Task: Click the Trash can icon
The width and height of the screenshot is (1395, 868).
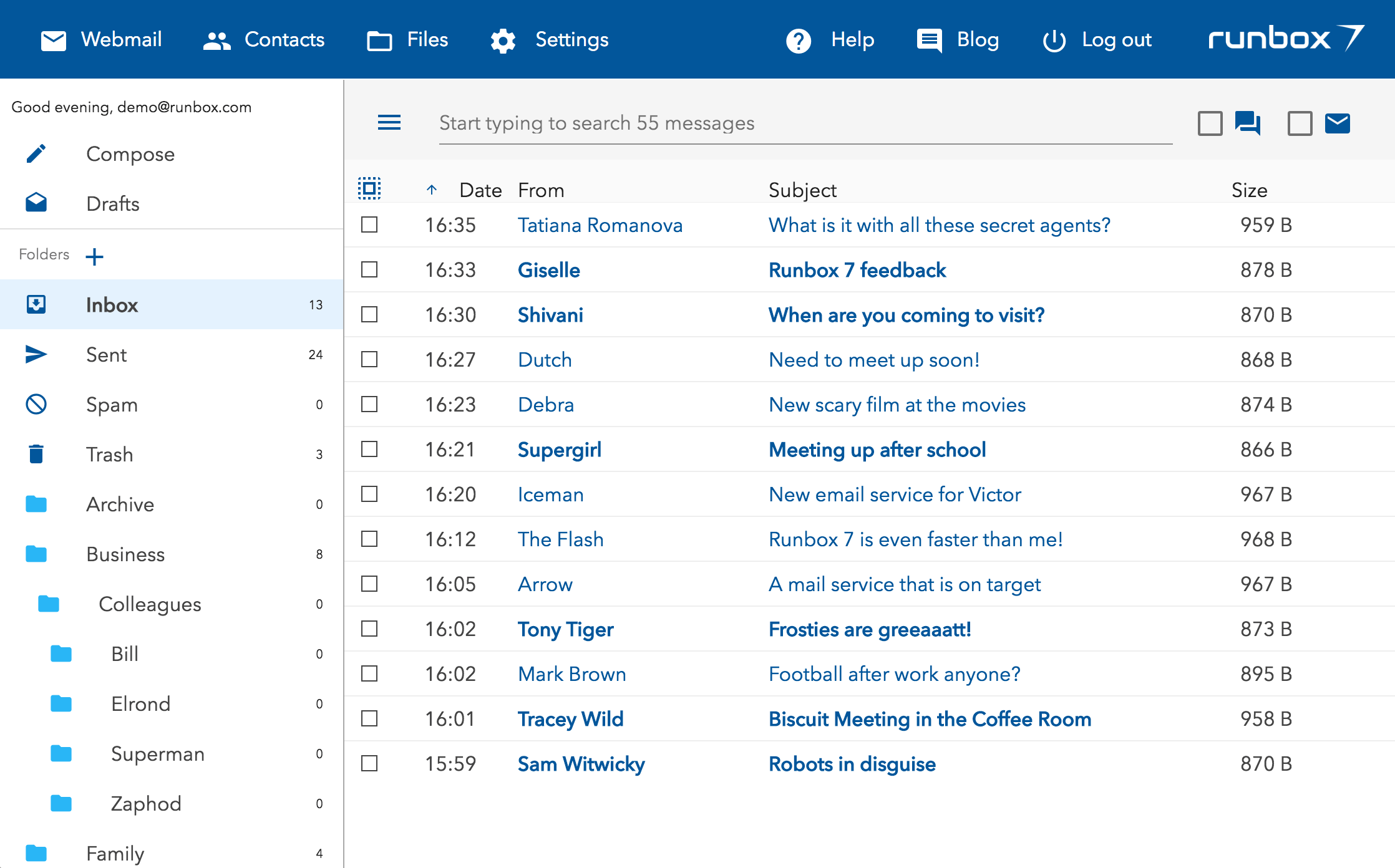Action: pyautogui.click(x=36, y=454)
